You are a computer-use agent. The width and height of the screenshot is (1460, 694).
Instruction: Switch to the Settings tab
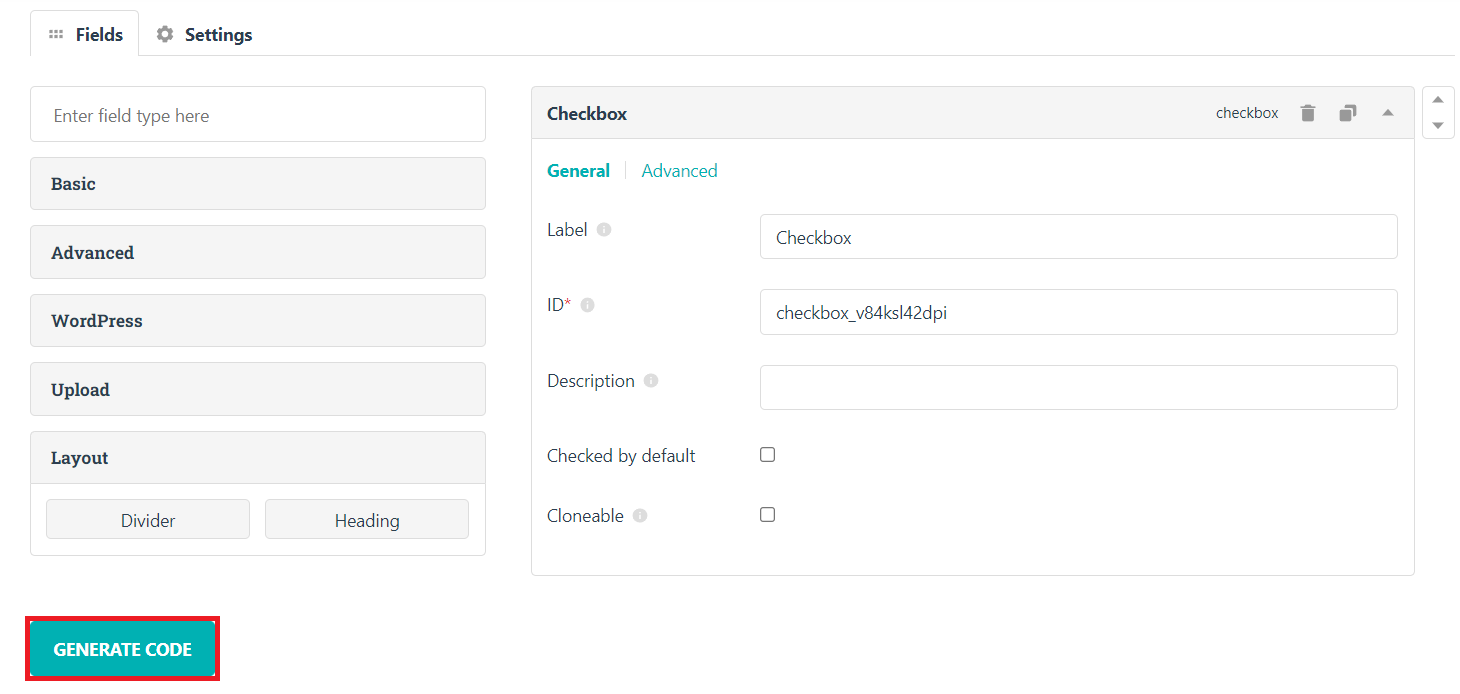click(x=205, y=34)
